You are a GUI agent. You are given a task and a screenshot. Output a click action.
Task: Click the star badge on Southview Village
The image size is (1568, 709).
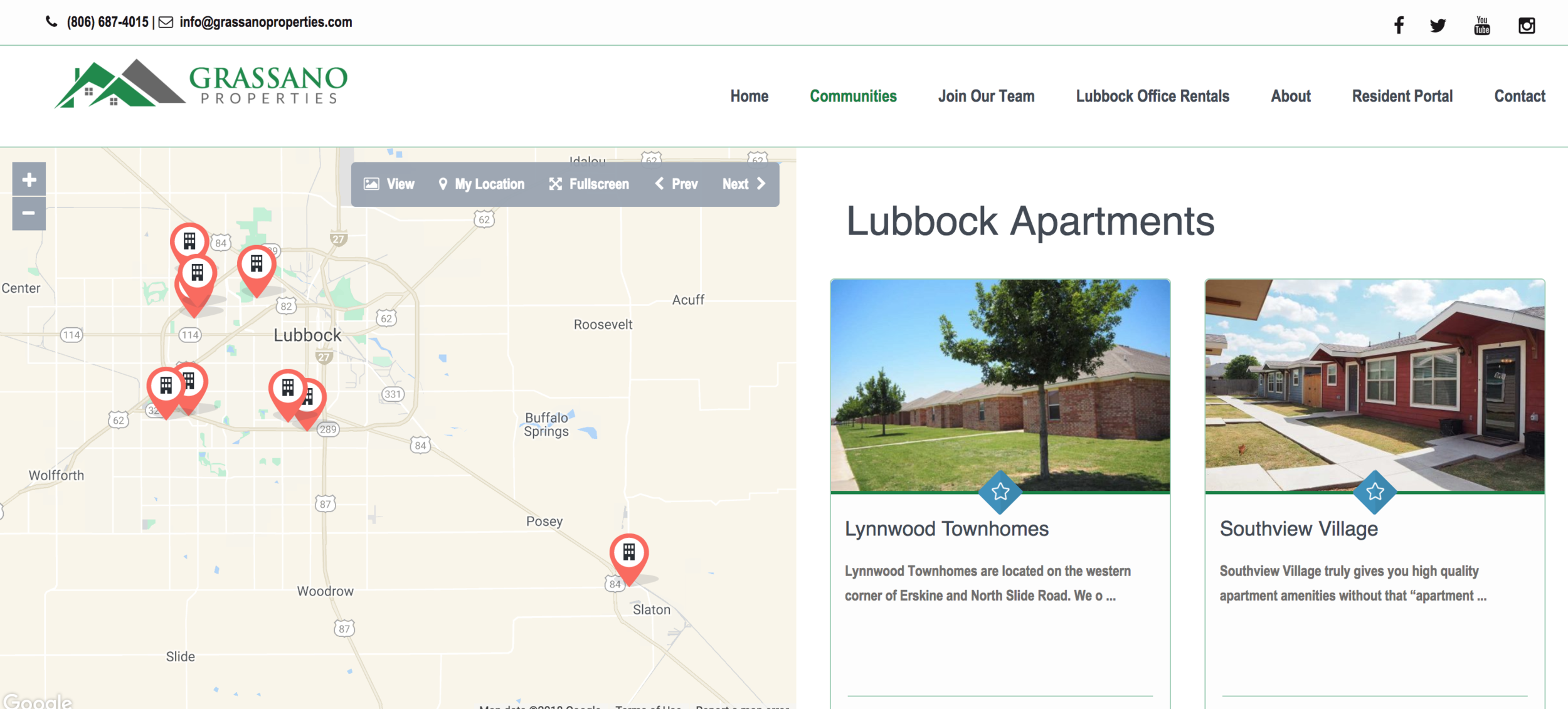click(1375, 491)
